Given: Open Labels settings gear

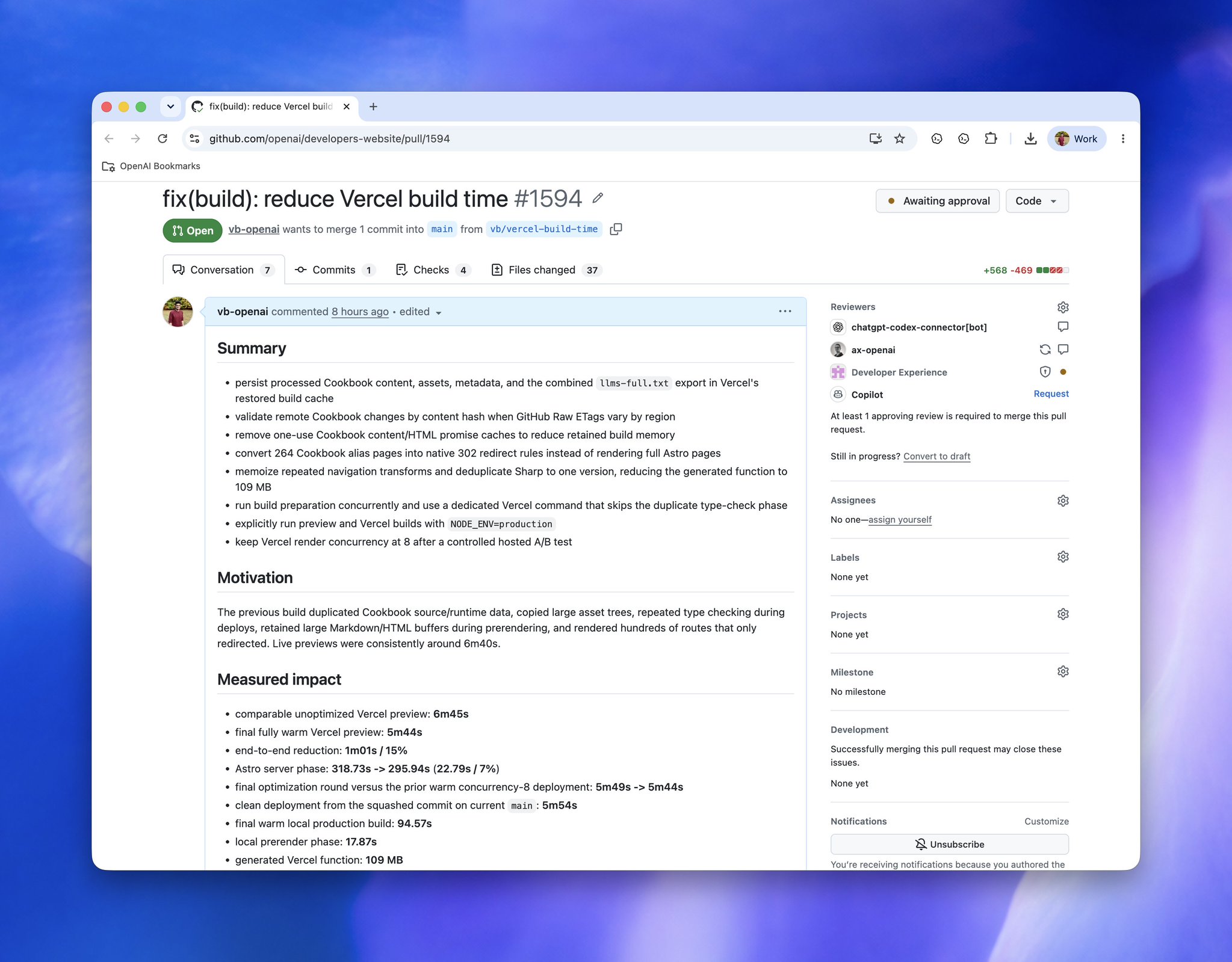Looking at the screenshot, I should point(1063,557).
